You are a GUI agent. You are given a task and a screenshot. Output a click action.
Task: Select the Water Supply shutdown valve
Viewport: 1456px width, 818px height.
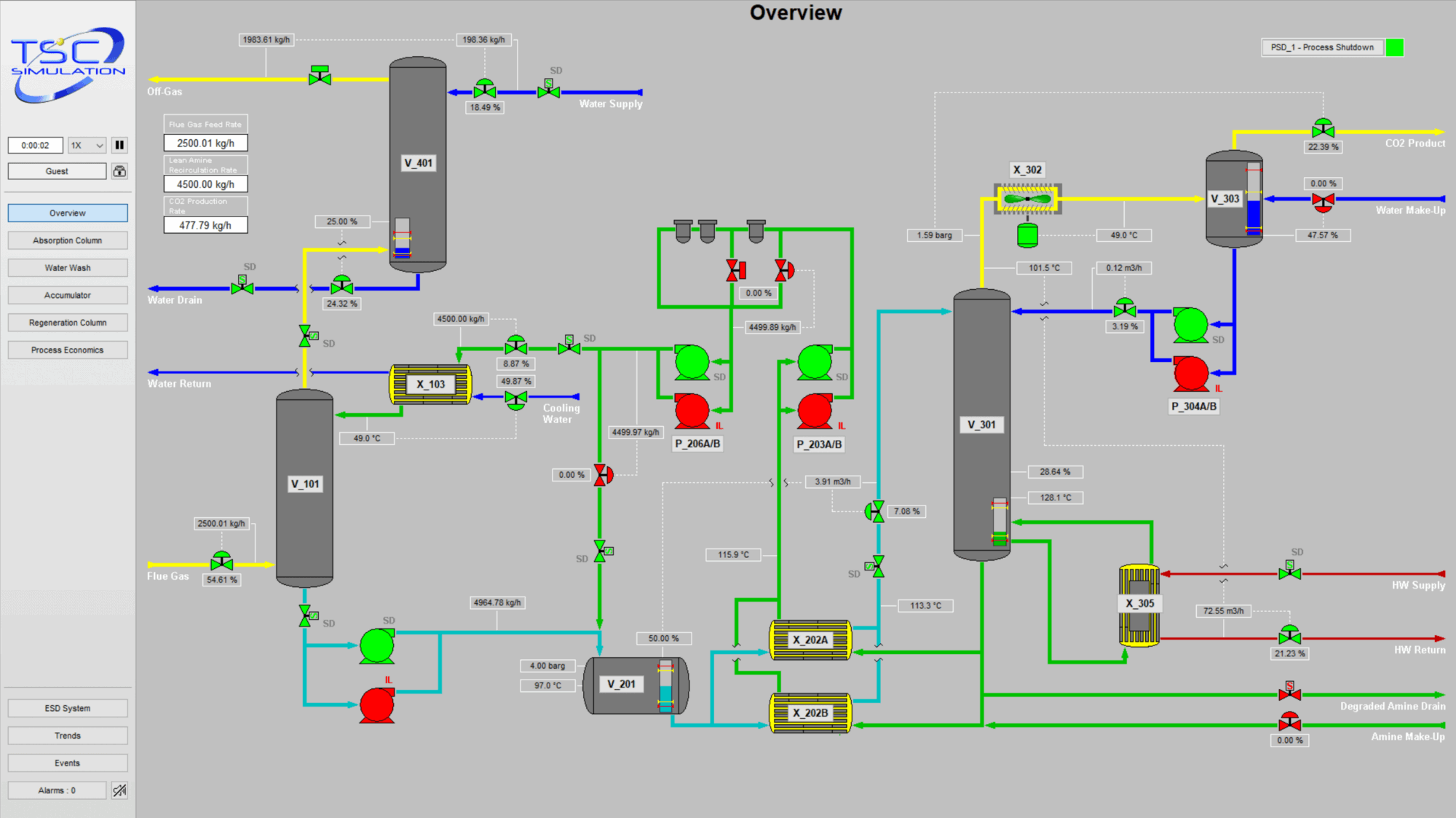tap(549, 89)
